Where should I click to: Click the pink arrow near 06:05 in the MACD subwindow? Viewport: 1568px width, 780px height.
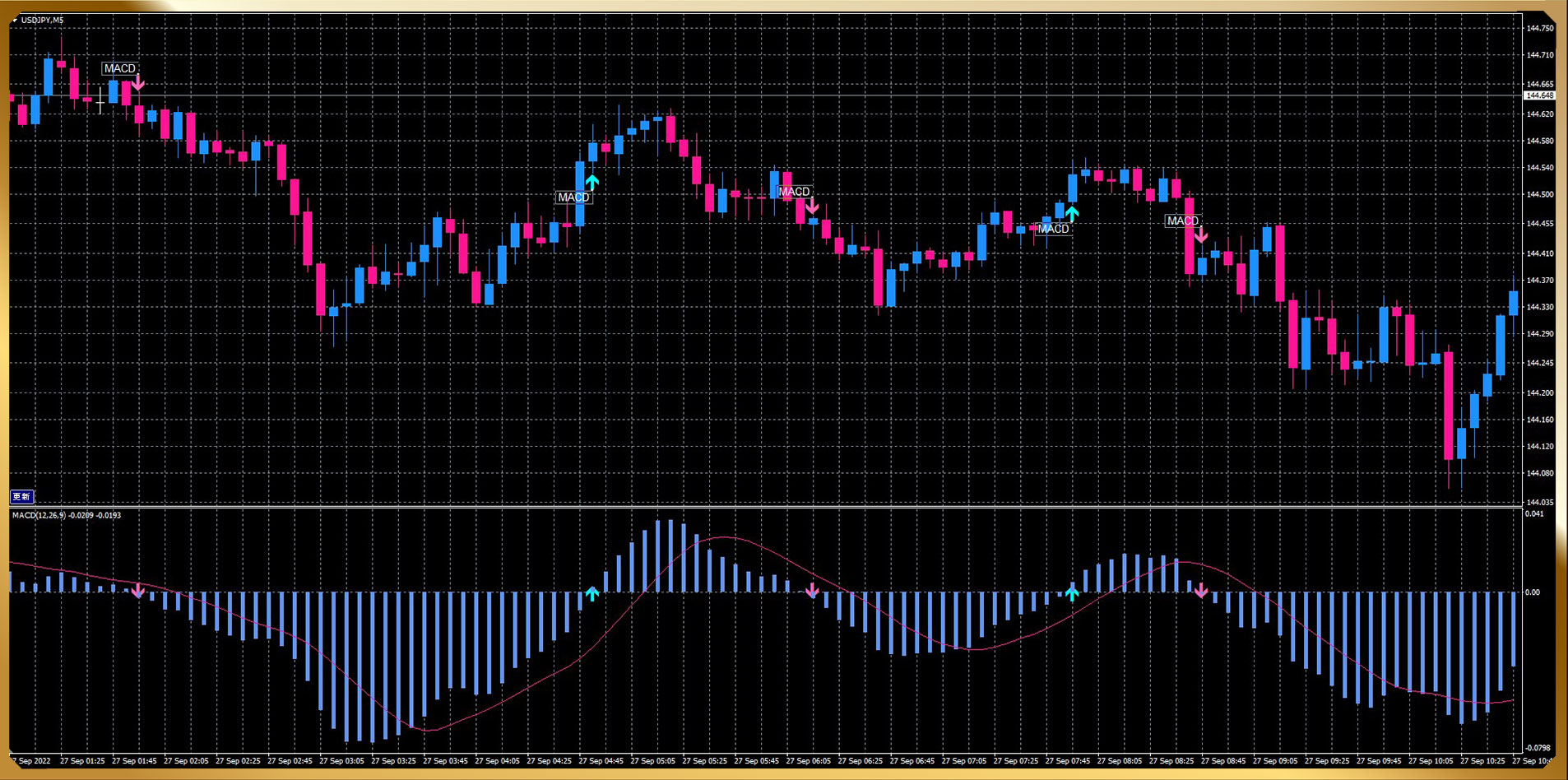(812, 591)
